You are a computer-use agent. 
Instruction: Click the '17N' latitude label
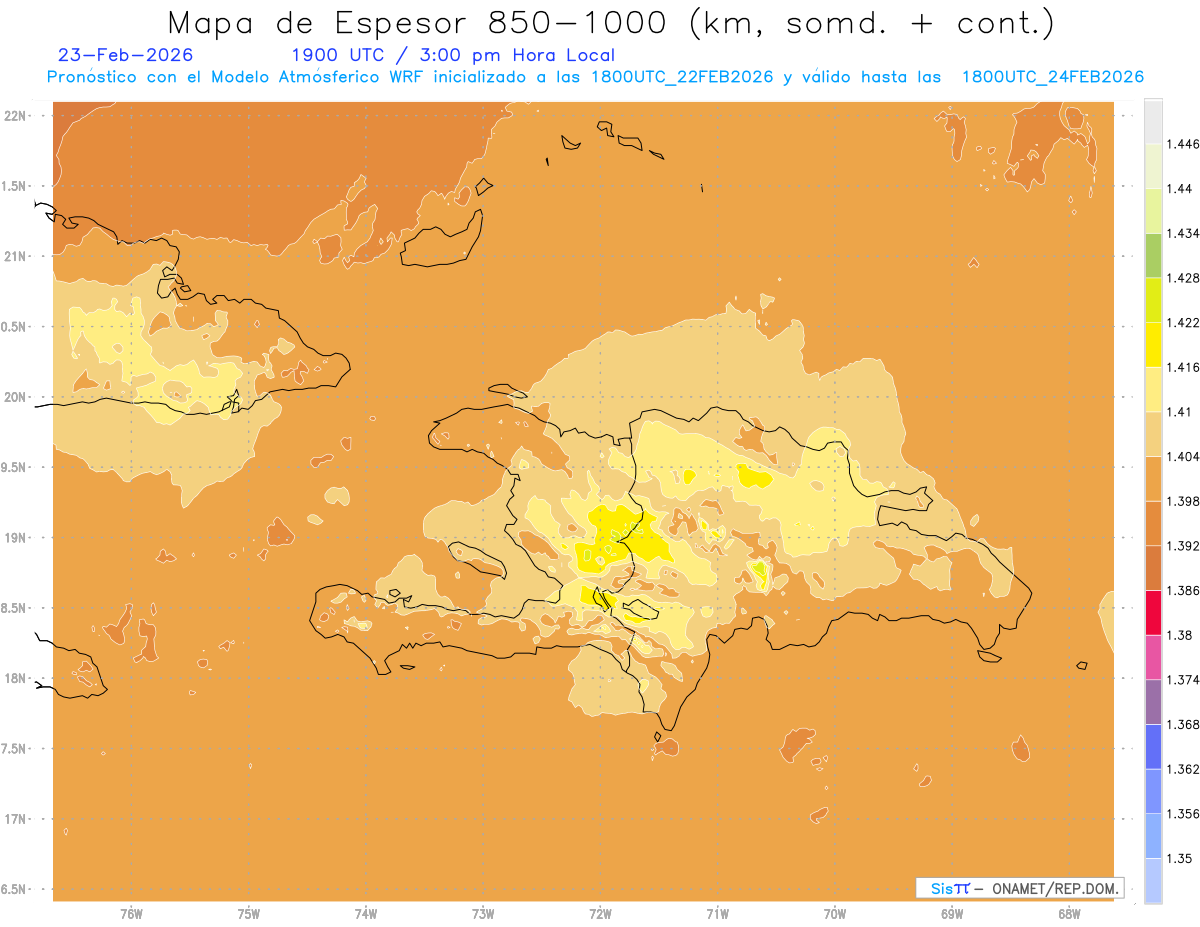tap(15, 819)
